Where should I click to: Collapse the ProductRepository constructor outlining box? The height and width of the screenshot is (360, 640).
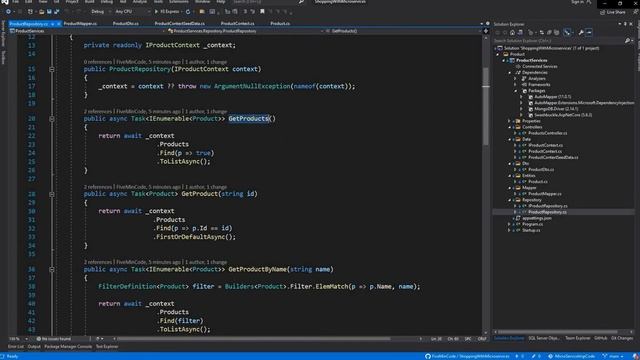click(x=52, y=69)
